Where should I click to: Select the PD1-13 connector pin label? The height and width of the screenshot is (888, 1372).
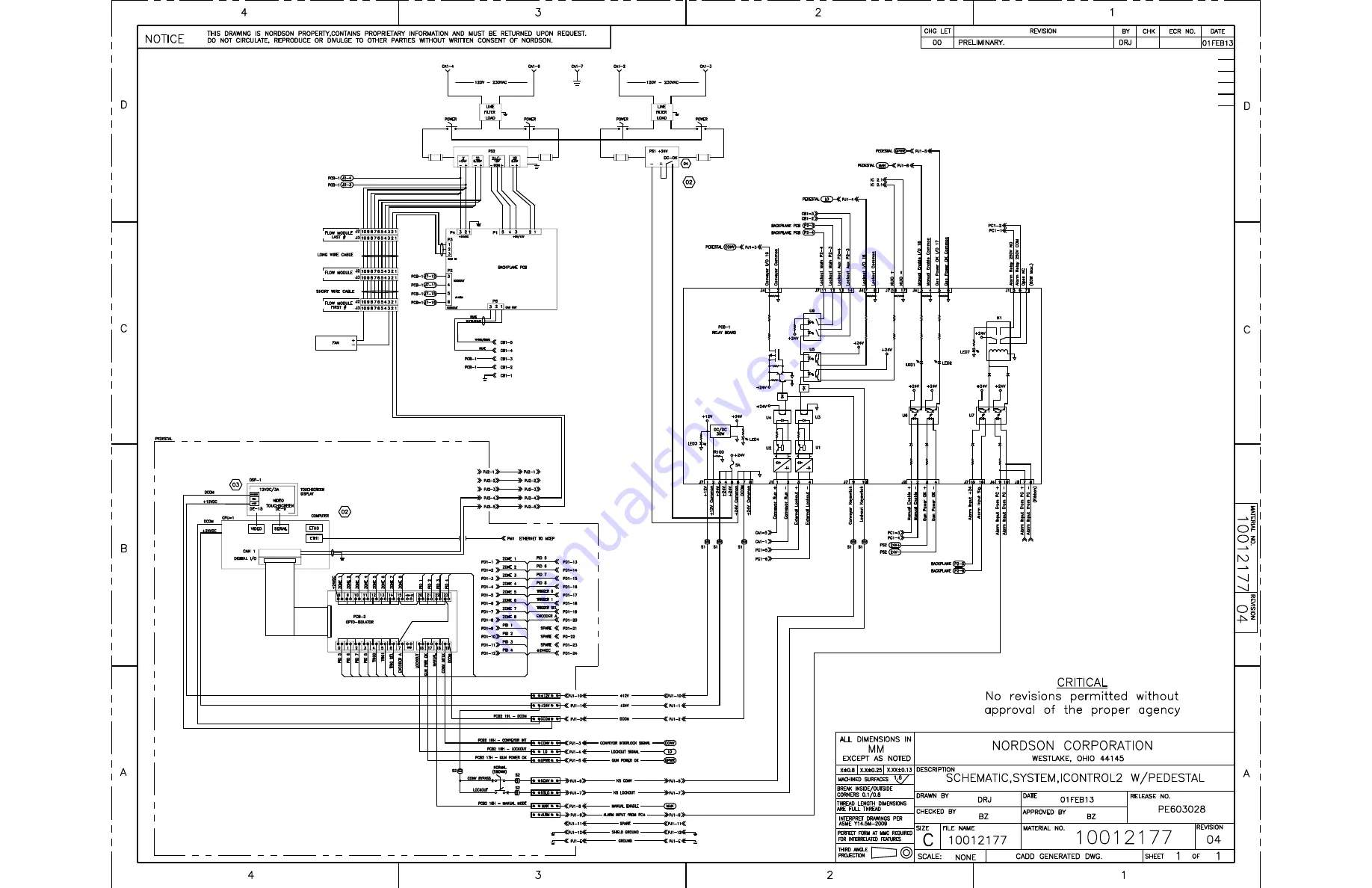pos(569,561)
